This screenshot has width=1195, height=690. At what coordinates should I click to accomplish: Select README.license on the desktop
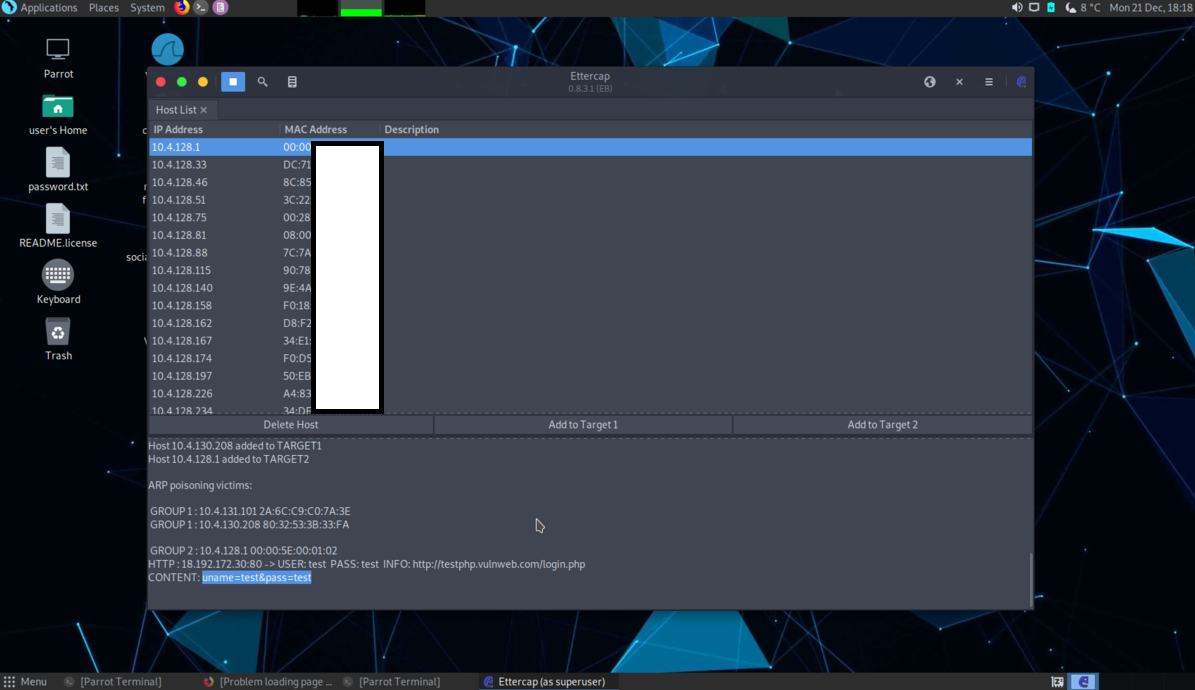(x=58, y=227)
